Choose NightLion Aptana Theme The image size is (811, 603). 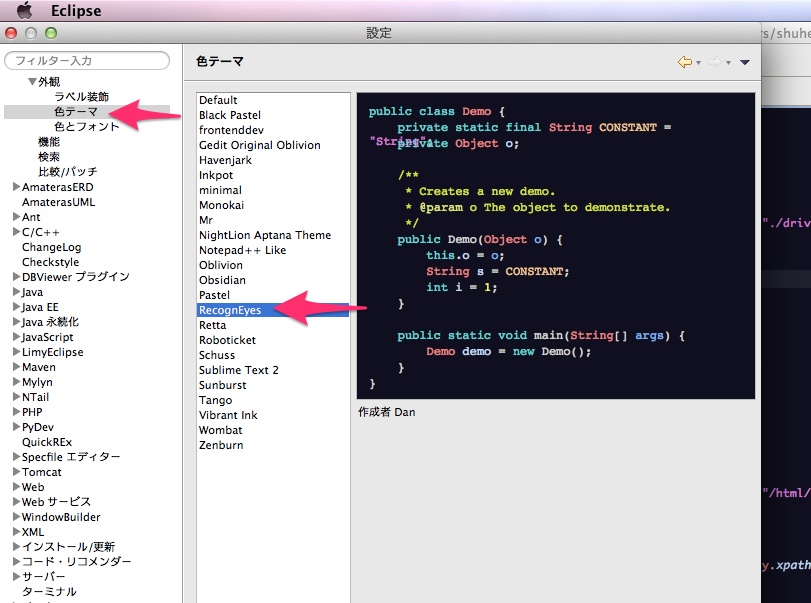265,235
